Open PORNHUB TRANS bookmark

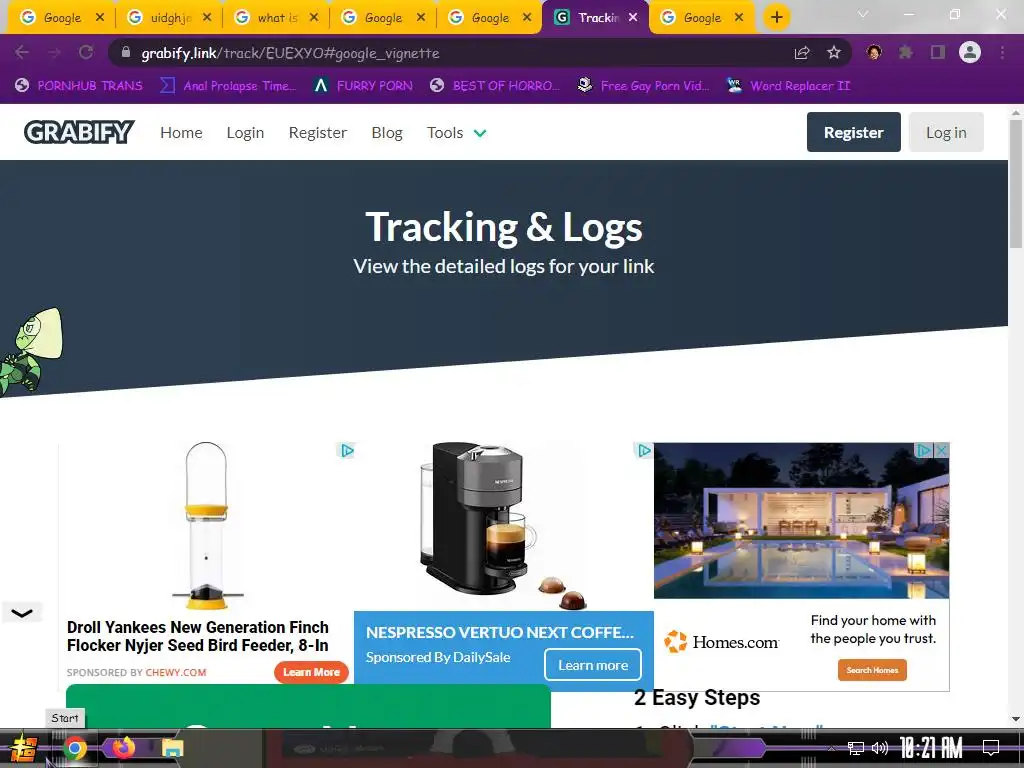pos(79,86)
